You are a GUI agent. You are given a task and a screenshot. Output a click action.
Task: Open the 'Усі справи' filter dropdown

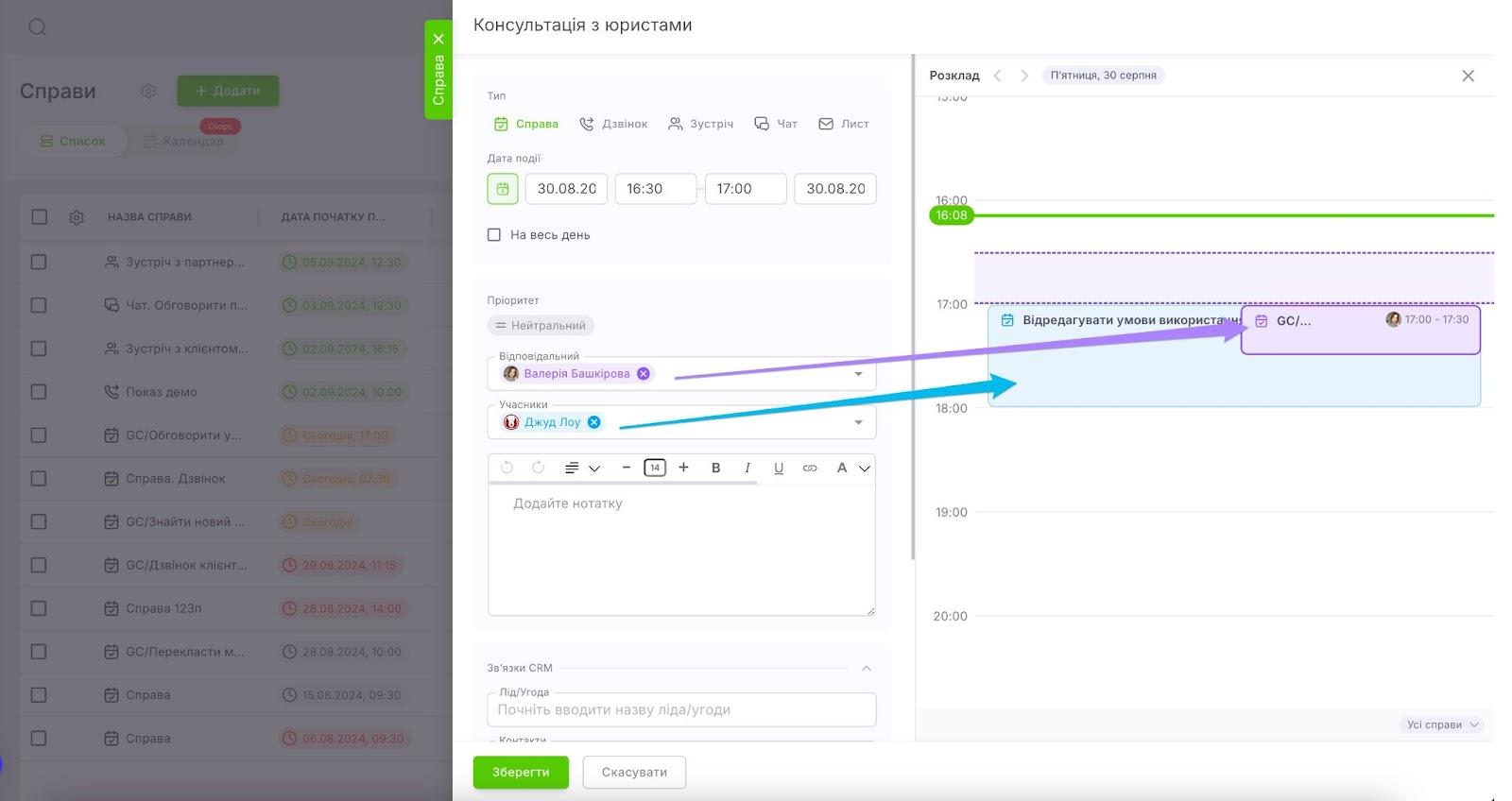coord(1441,724)
